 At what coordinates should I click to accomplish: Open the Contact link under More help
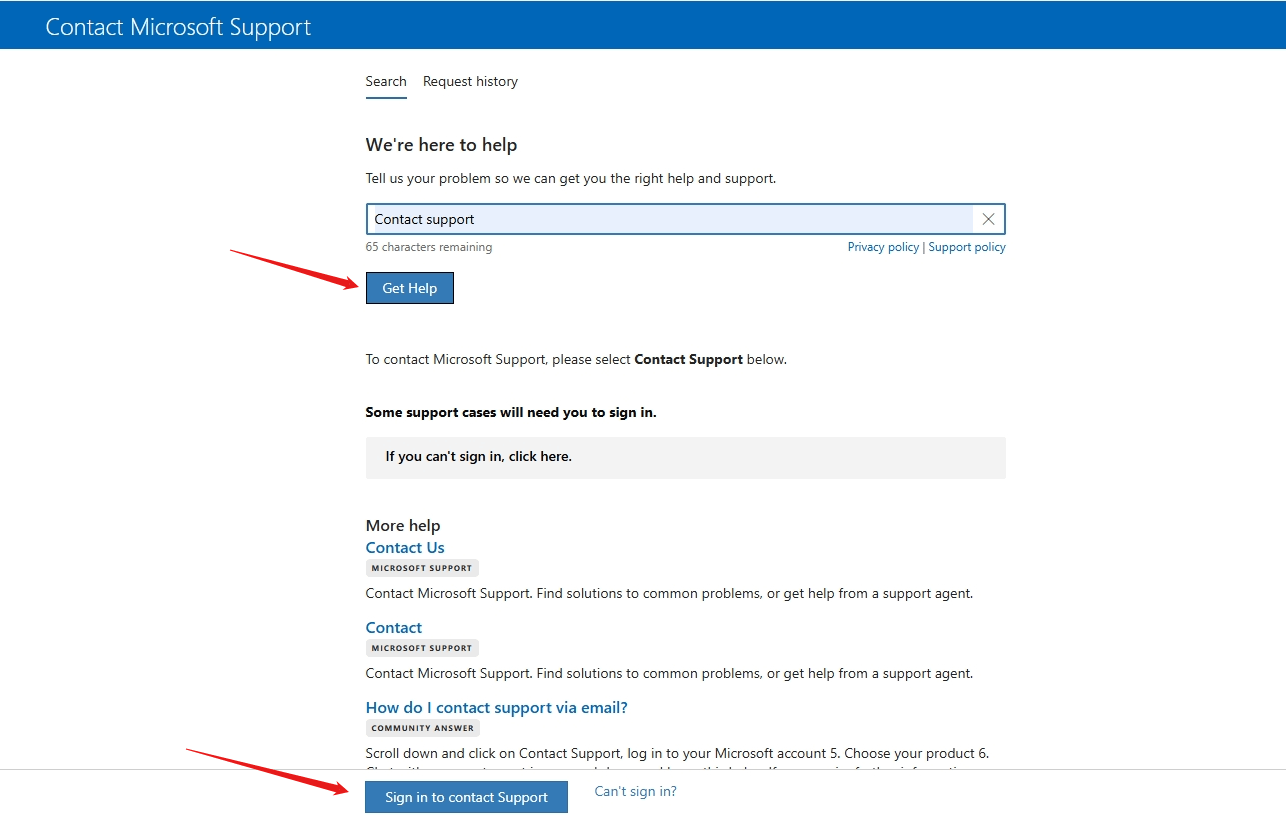[x=393, y=627]
